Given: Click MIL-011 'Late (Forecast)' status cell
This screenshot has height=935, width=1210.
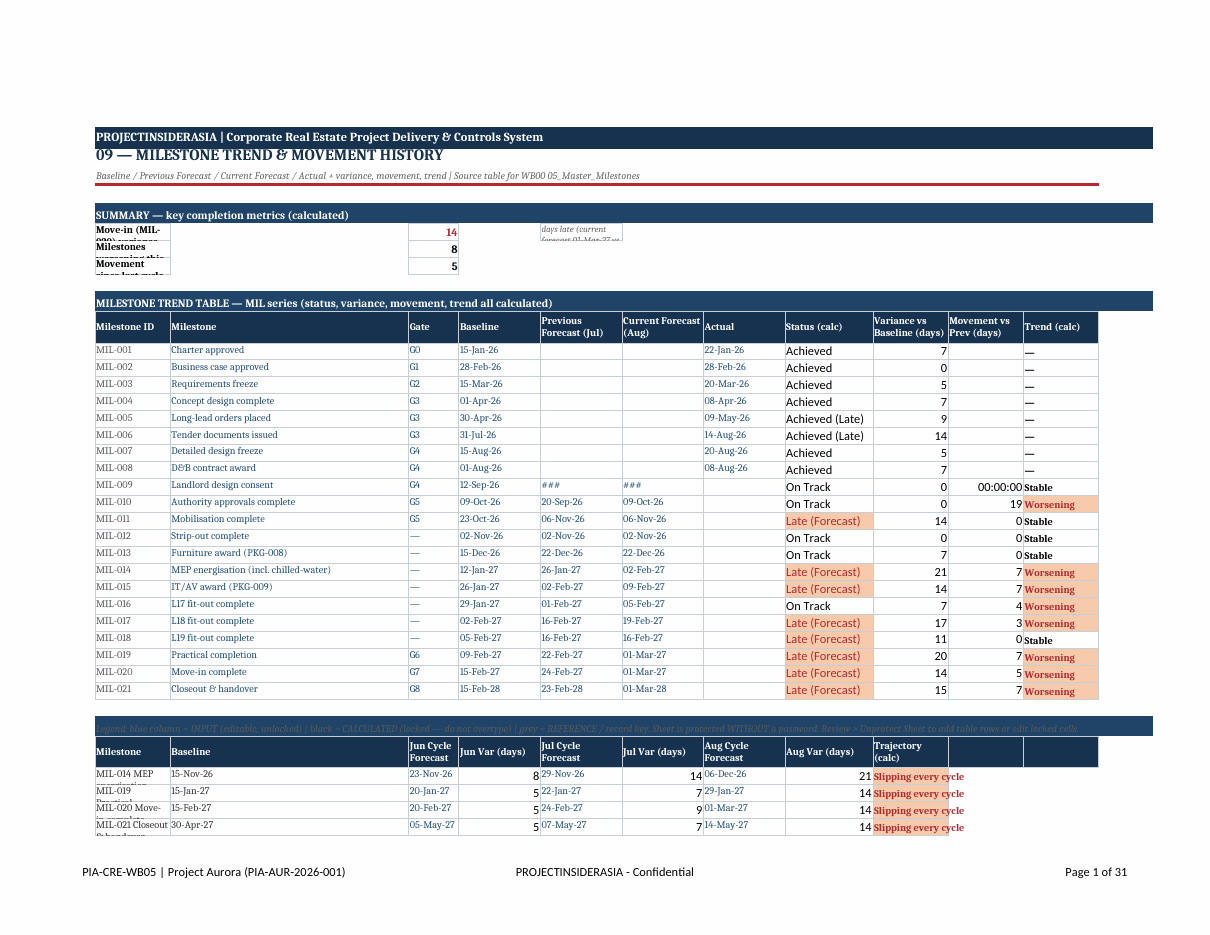Looking at the screenshot, I should click(x=829, y=521).
